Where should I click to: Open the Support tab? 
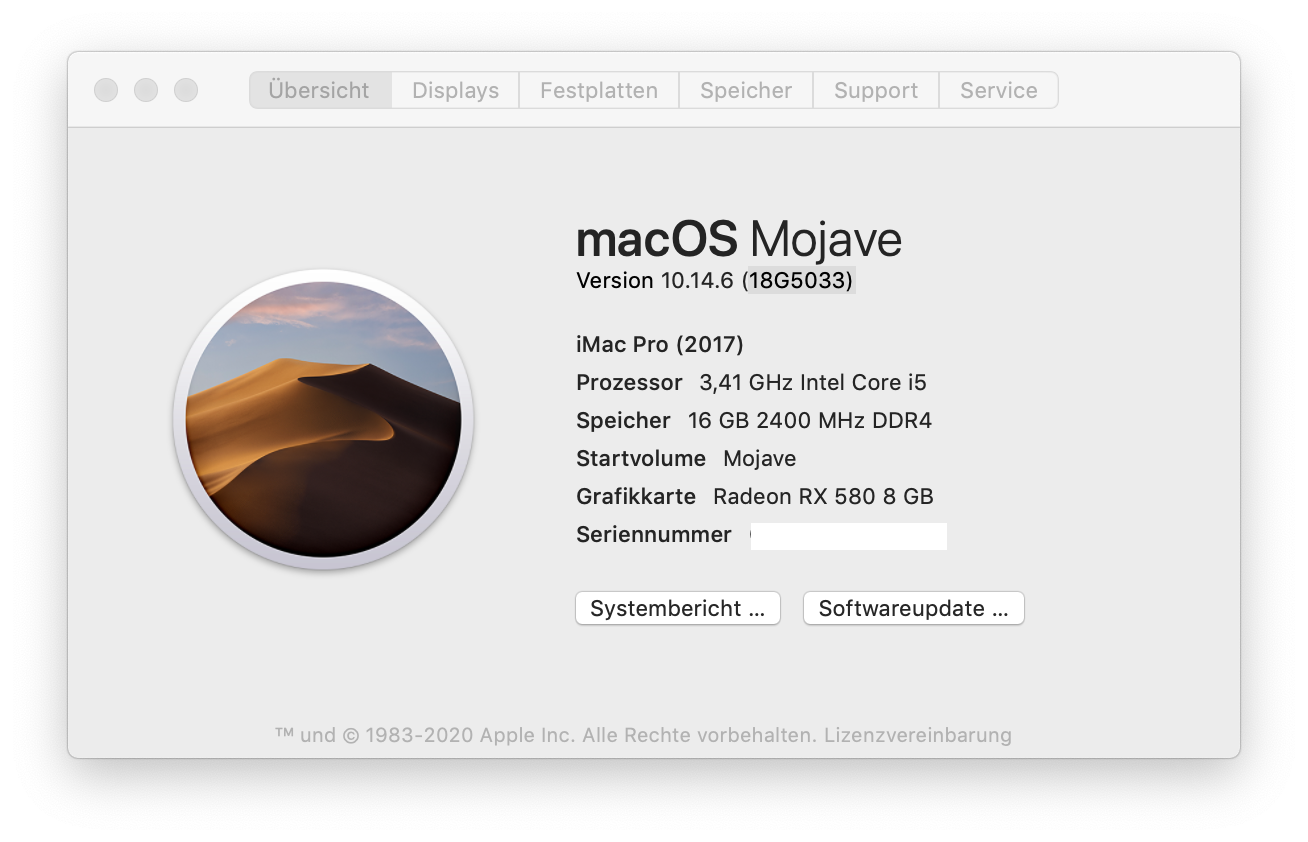click(876, 90)
